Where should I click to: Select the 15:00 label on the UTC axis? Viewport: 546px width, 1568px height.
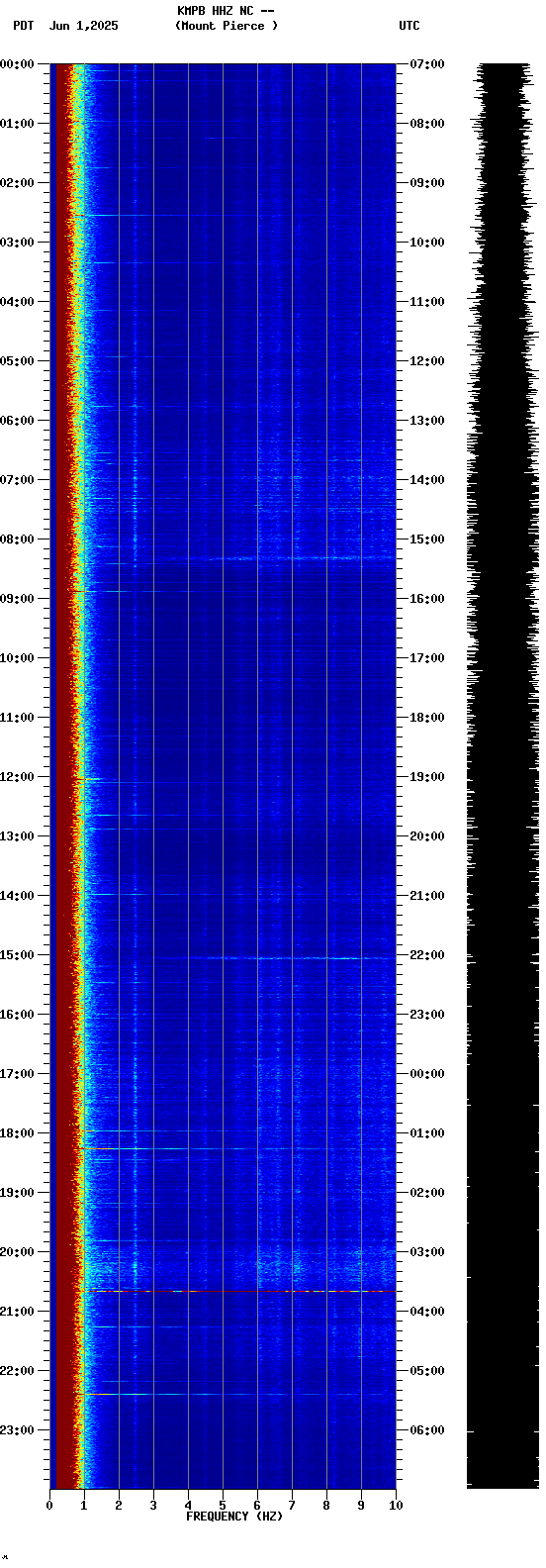[427, 539]
